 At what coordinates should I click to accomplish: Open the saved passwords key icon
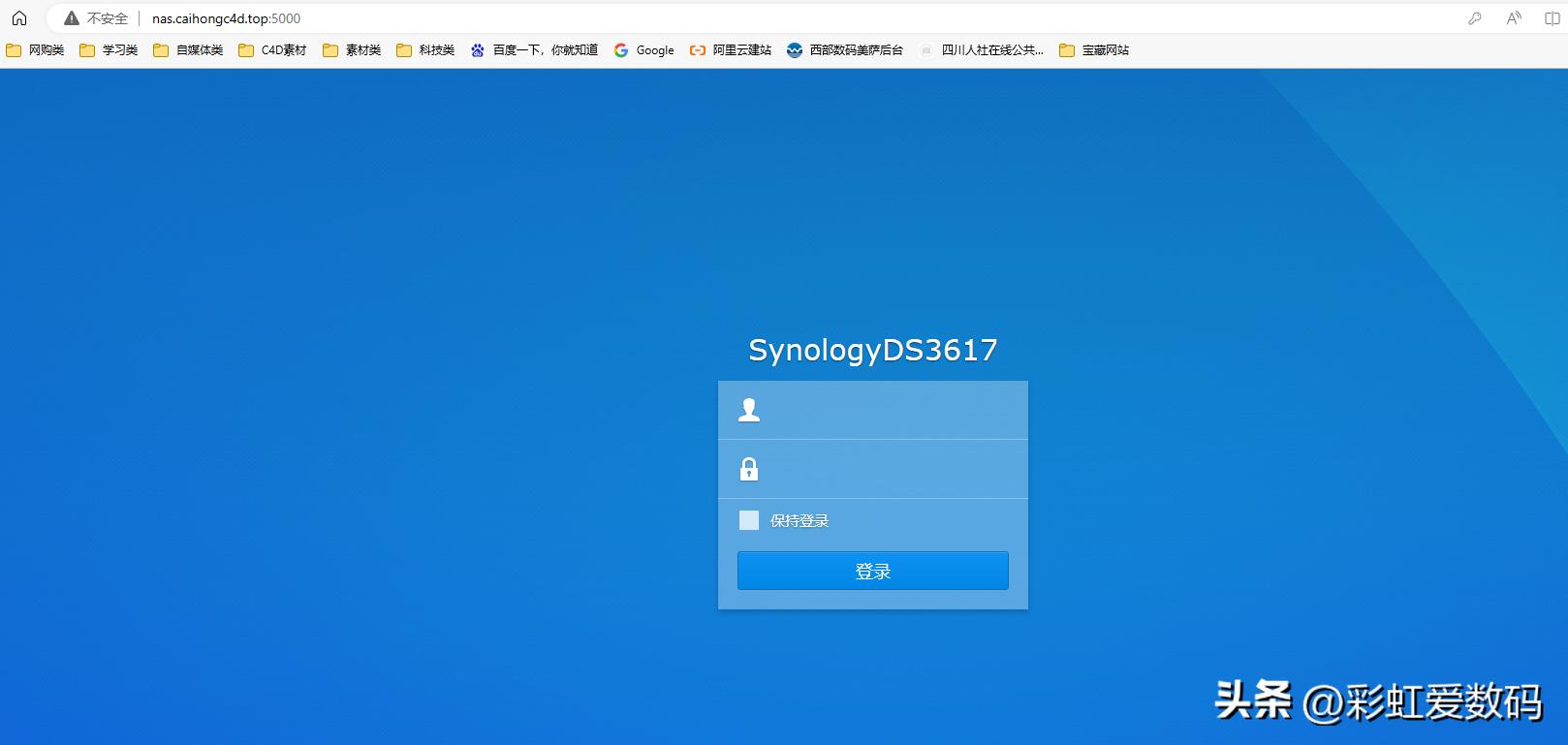tap(1474, 18)
